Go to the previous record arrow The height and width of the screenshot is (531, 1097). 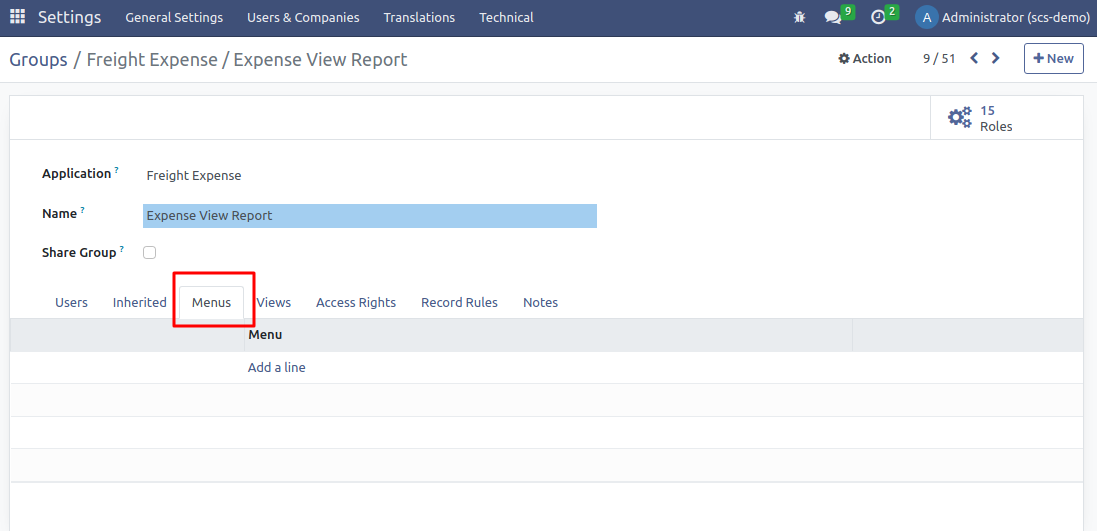[974, 58]
